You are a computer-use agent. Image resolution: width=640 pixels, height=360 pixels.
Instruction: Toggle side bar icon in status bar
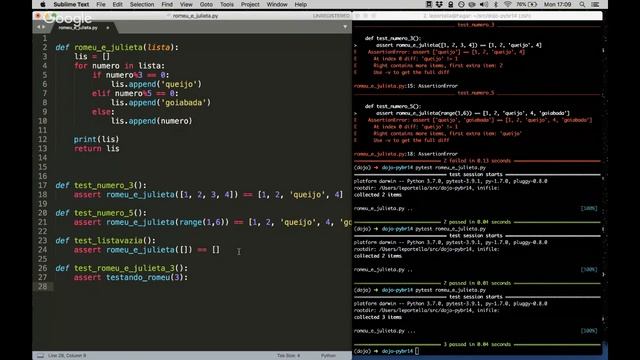[40, 356]
